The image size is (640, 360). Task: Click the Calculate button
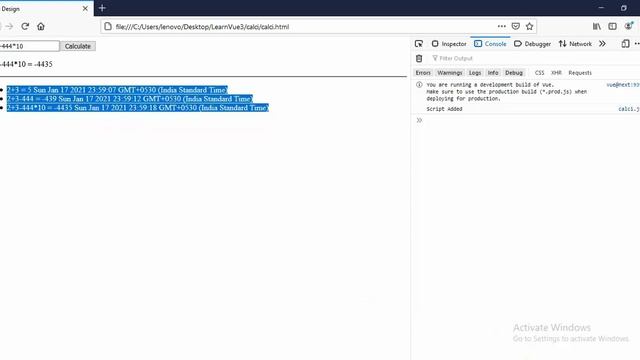[78, 46]
